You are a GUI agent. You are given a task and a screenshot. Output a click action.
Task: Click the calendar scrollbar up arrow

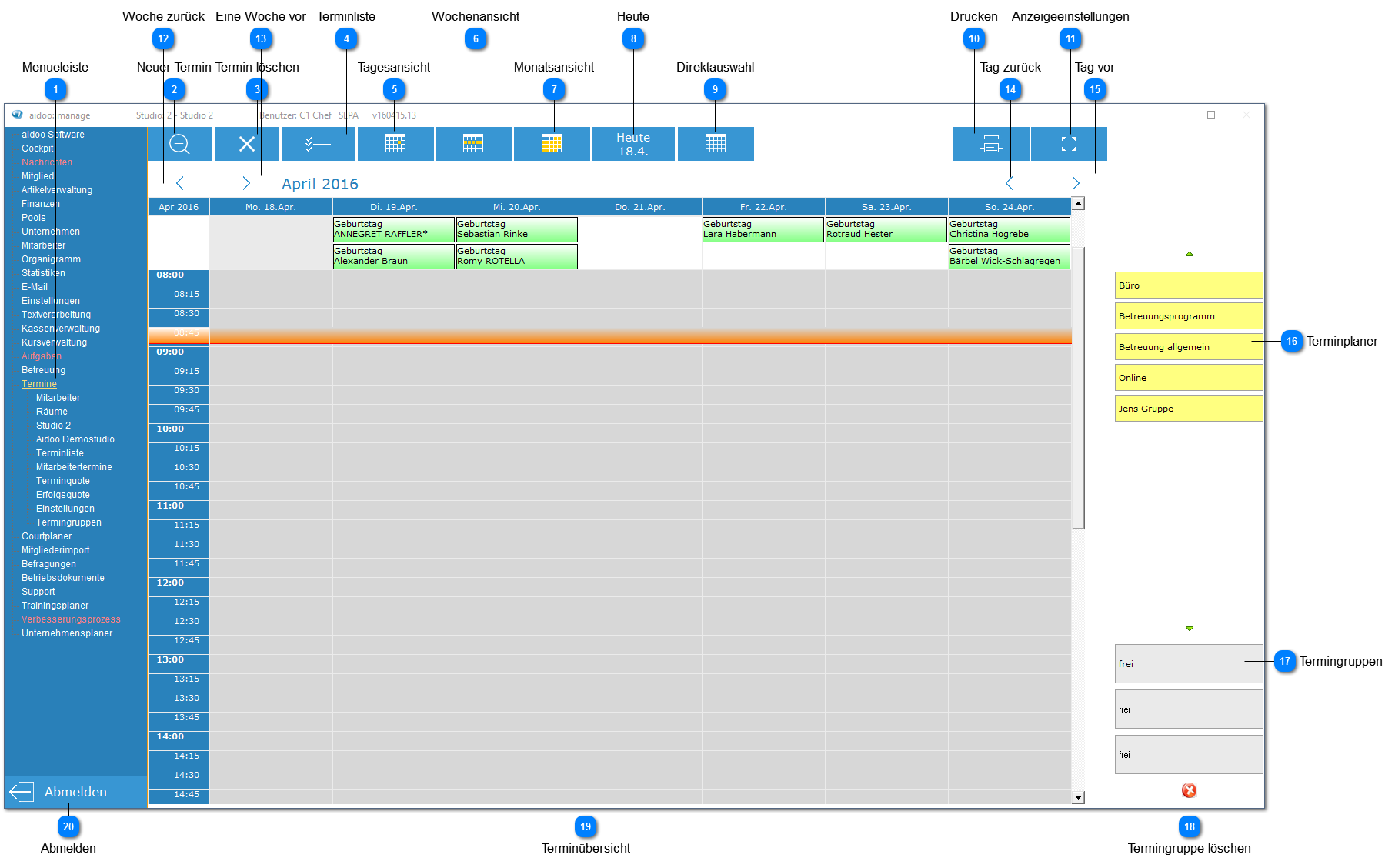tap(1079, 204)
